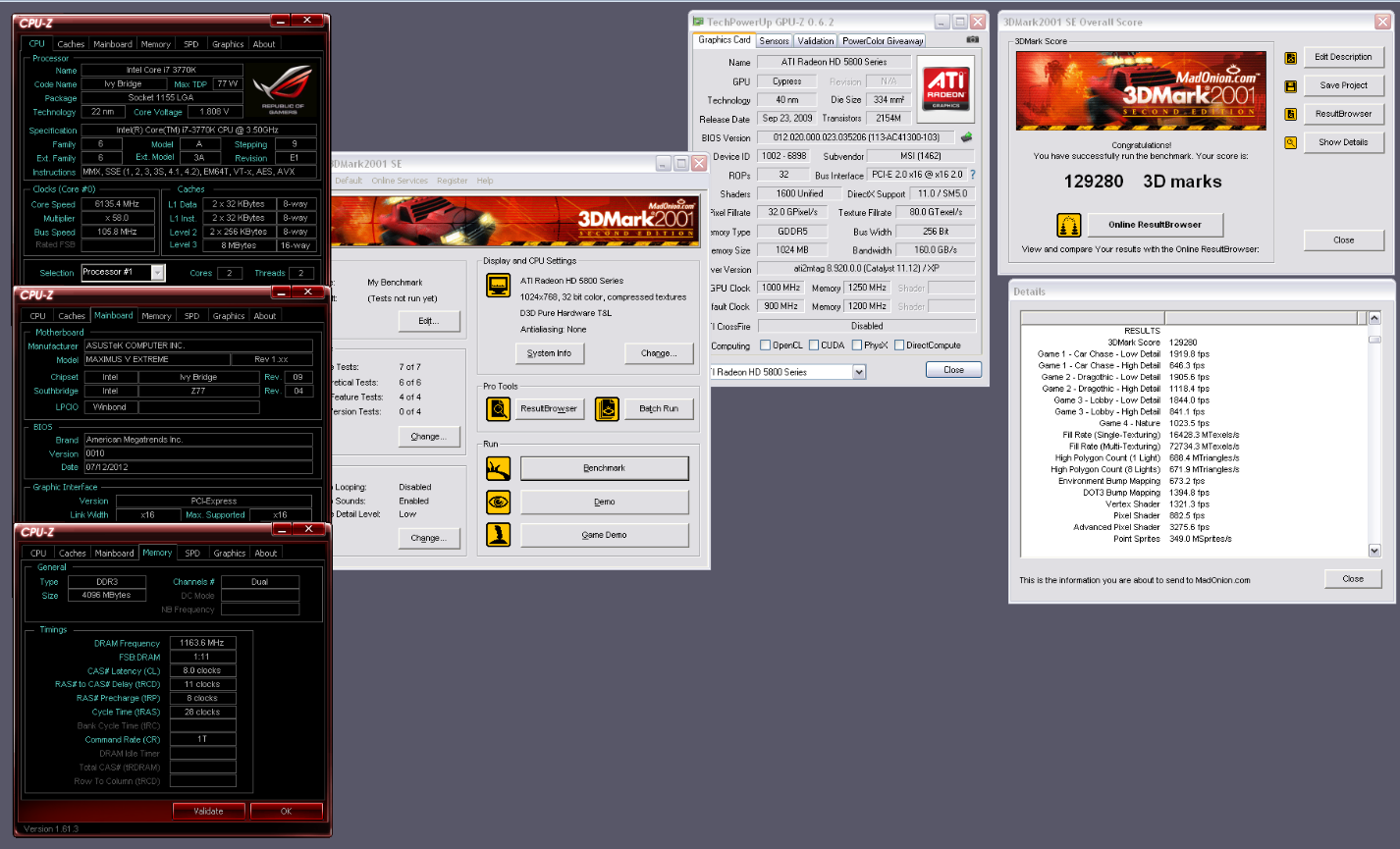1400x849 pixels.
Task: Click the Online ResultBrowser trees icon
Action: coord(1068,225)
